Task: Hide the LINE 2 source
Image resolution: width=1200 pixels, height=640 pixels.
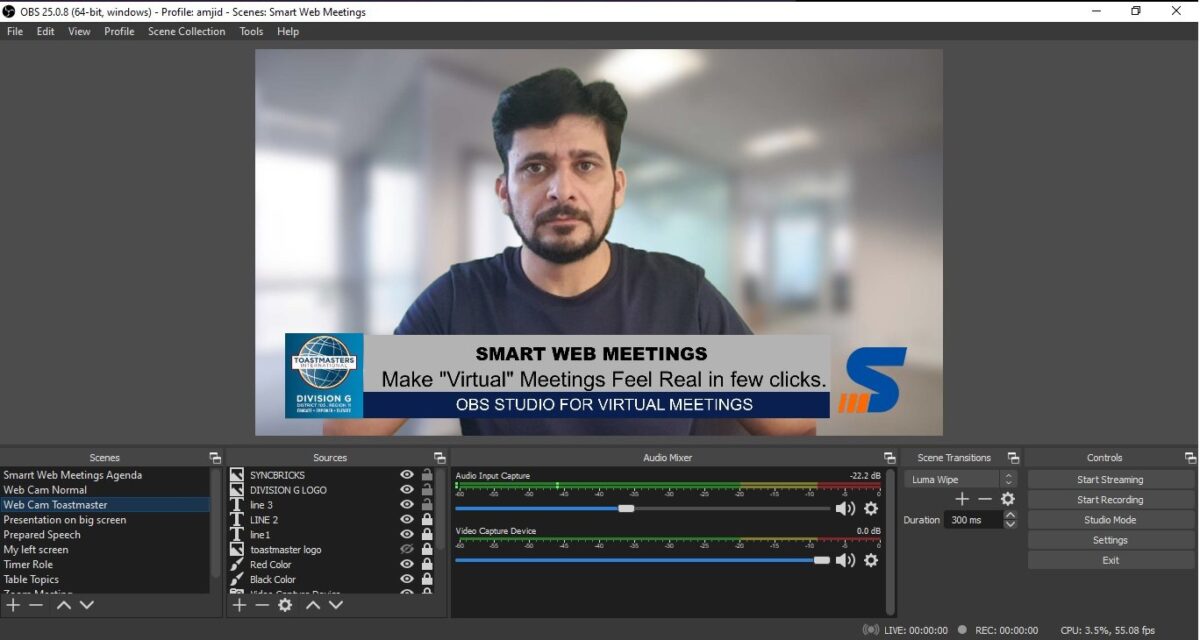Action: (407, 520)
